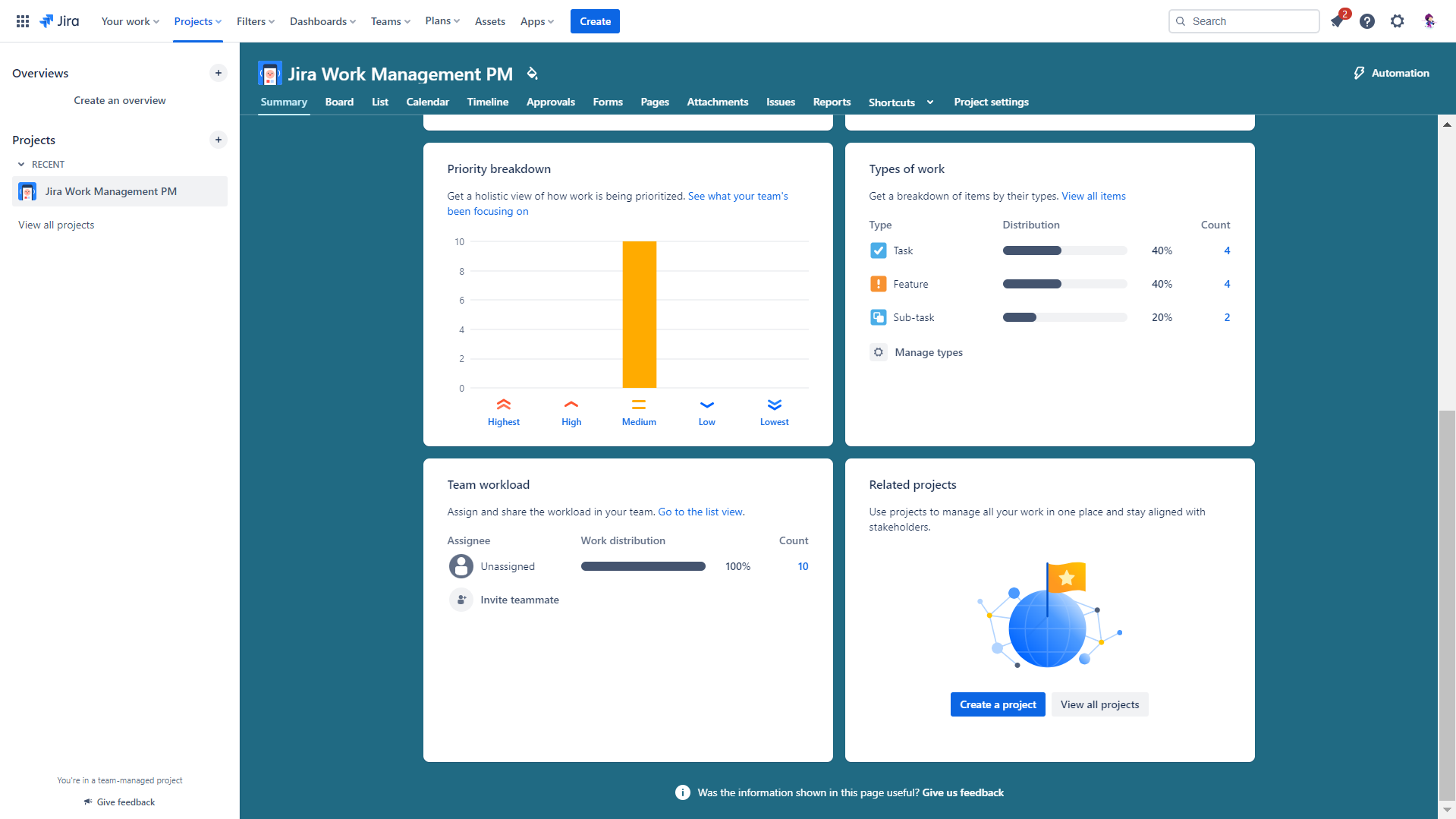1456x819 pixels.
Task: Click the Unassigned avatar icon
Action: coord(461,566)
